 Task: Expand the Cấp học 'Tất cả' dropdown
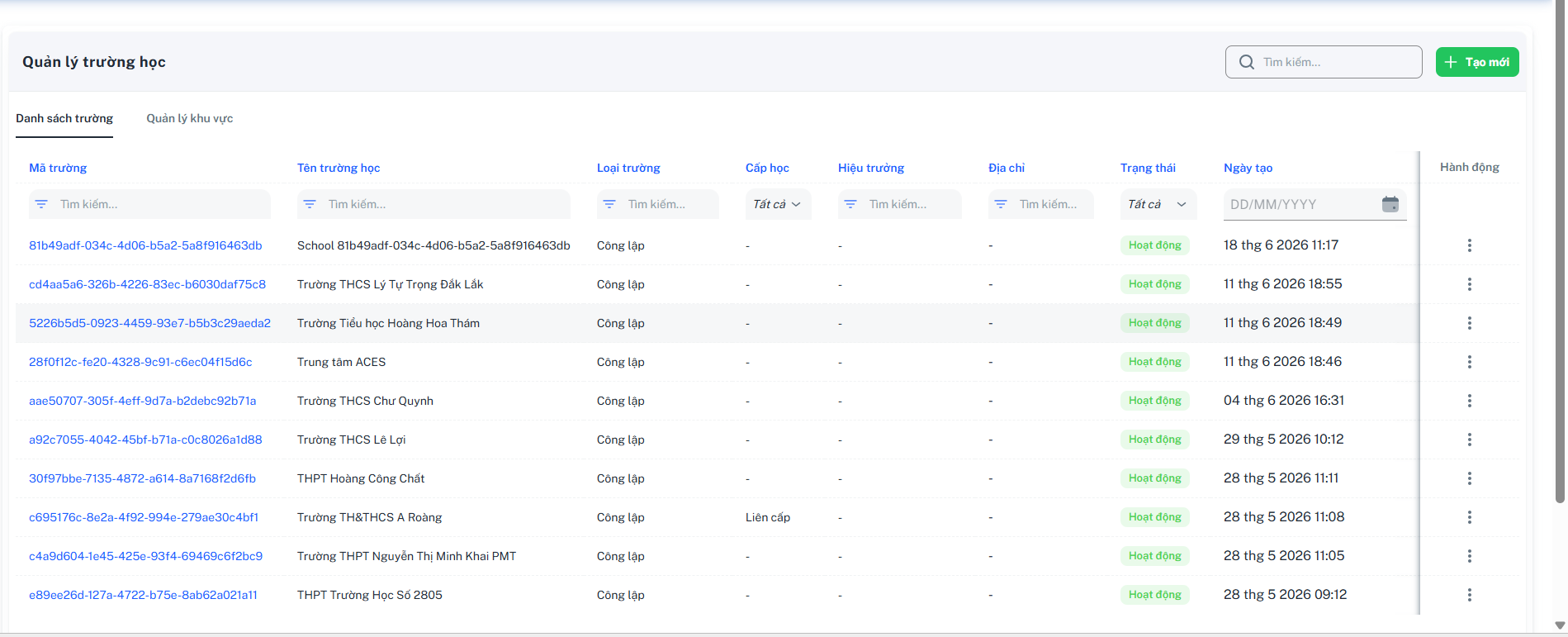[778, 204]
